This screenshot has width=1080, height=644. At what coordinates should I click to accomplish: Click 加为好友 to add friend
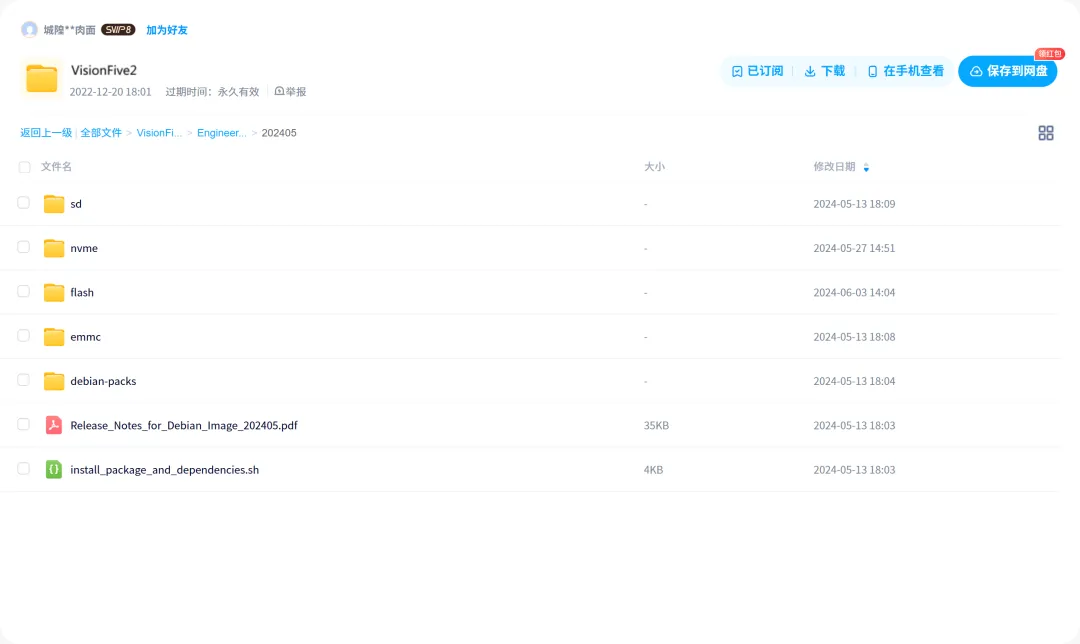tap(167, 30)
